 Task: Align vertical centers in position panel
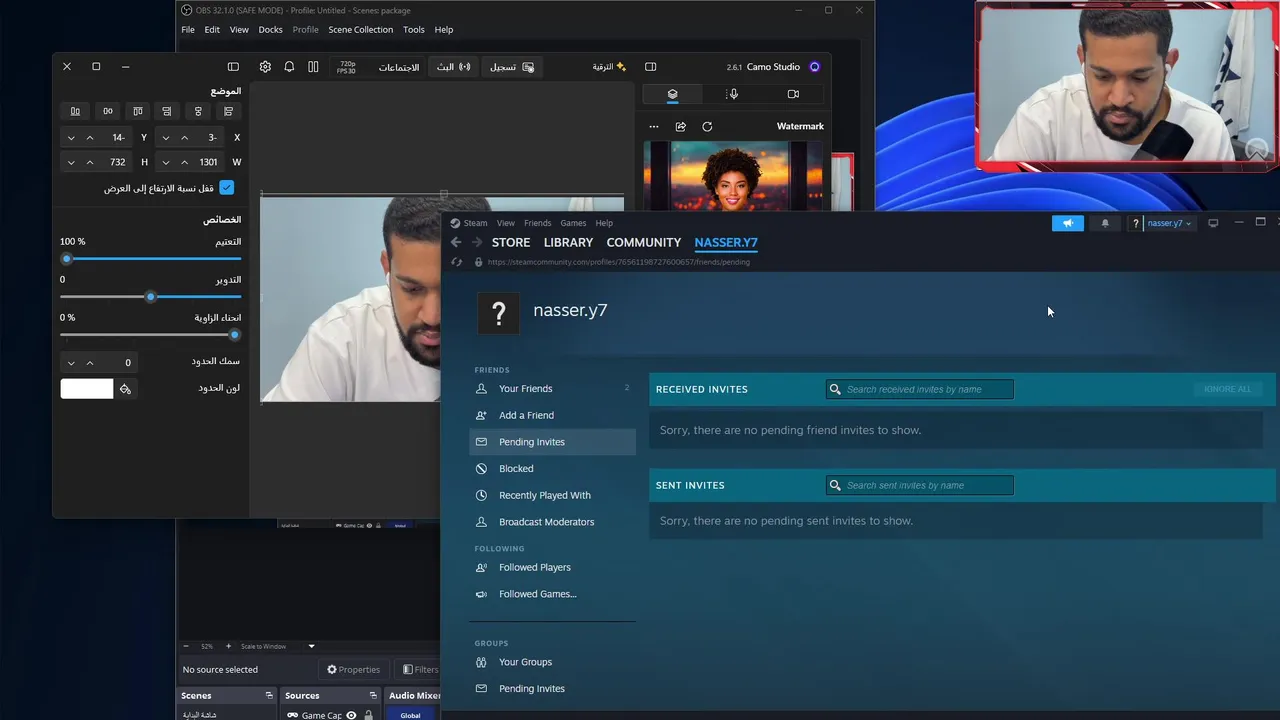108,111
